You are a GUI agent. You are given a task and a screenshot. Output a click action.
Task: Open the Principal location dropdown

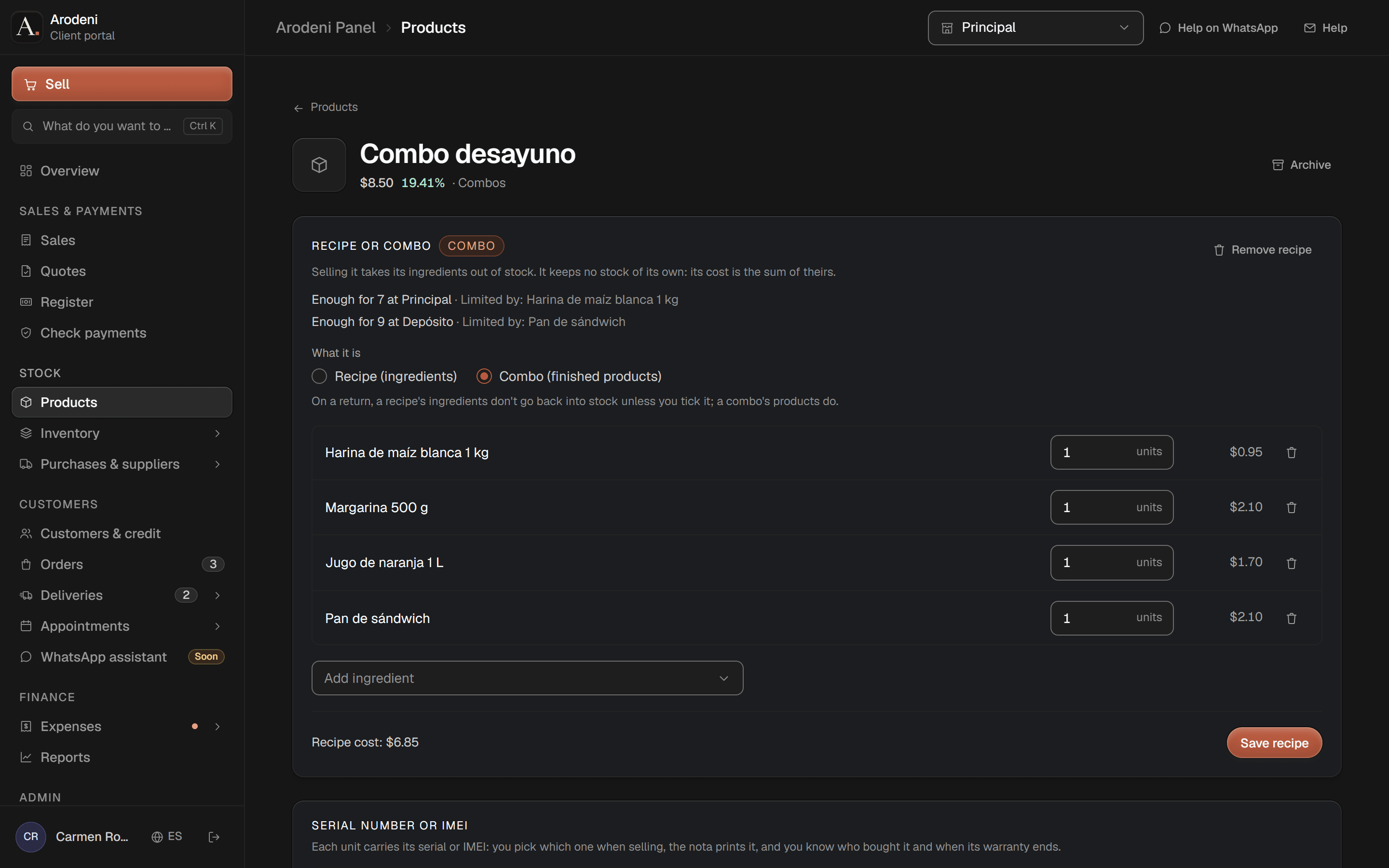1035,27
